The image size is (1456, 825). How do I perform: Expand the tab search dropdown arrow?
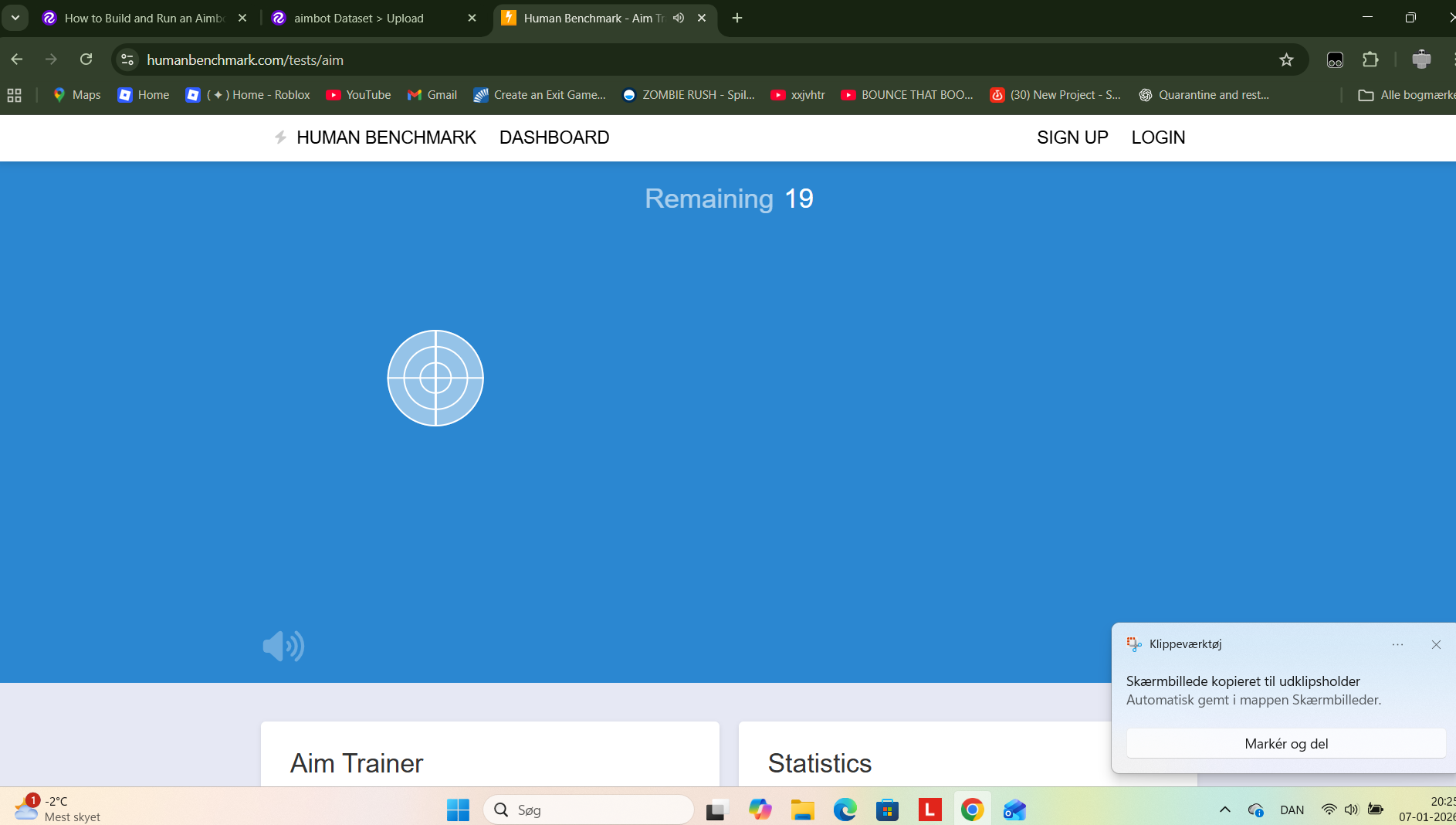15,18
